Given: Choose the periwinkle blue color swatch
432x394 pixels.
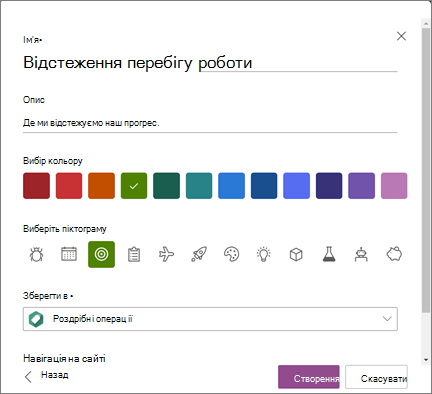Looking at the screenshot, I should point(296,186).
